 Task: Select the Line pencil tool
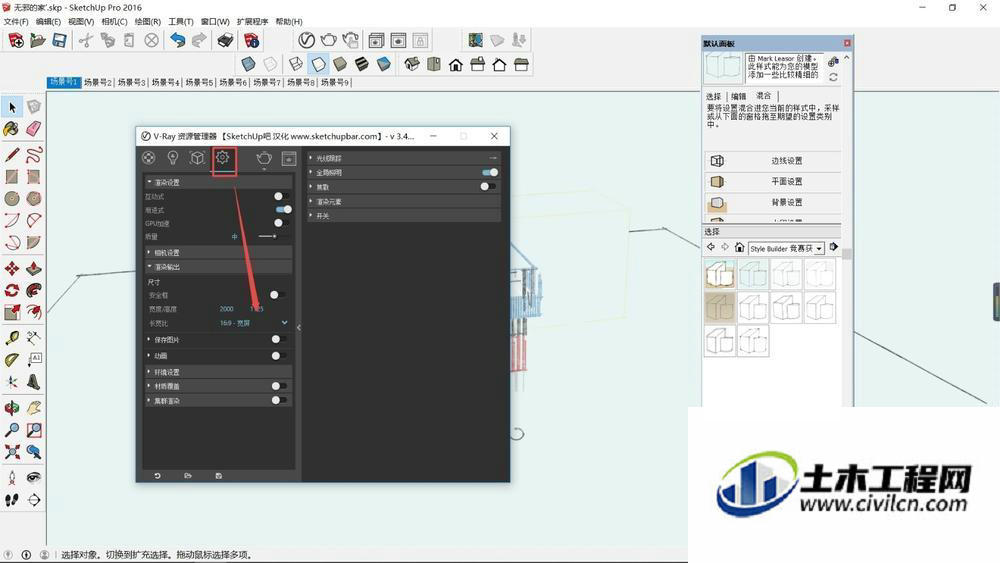click(11, 154)
